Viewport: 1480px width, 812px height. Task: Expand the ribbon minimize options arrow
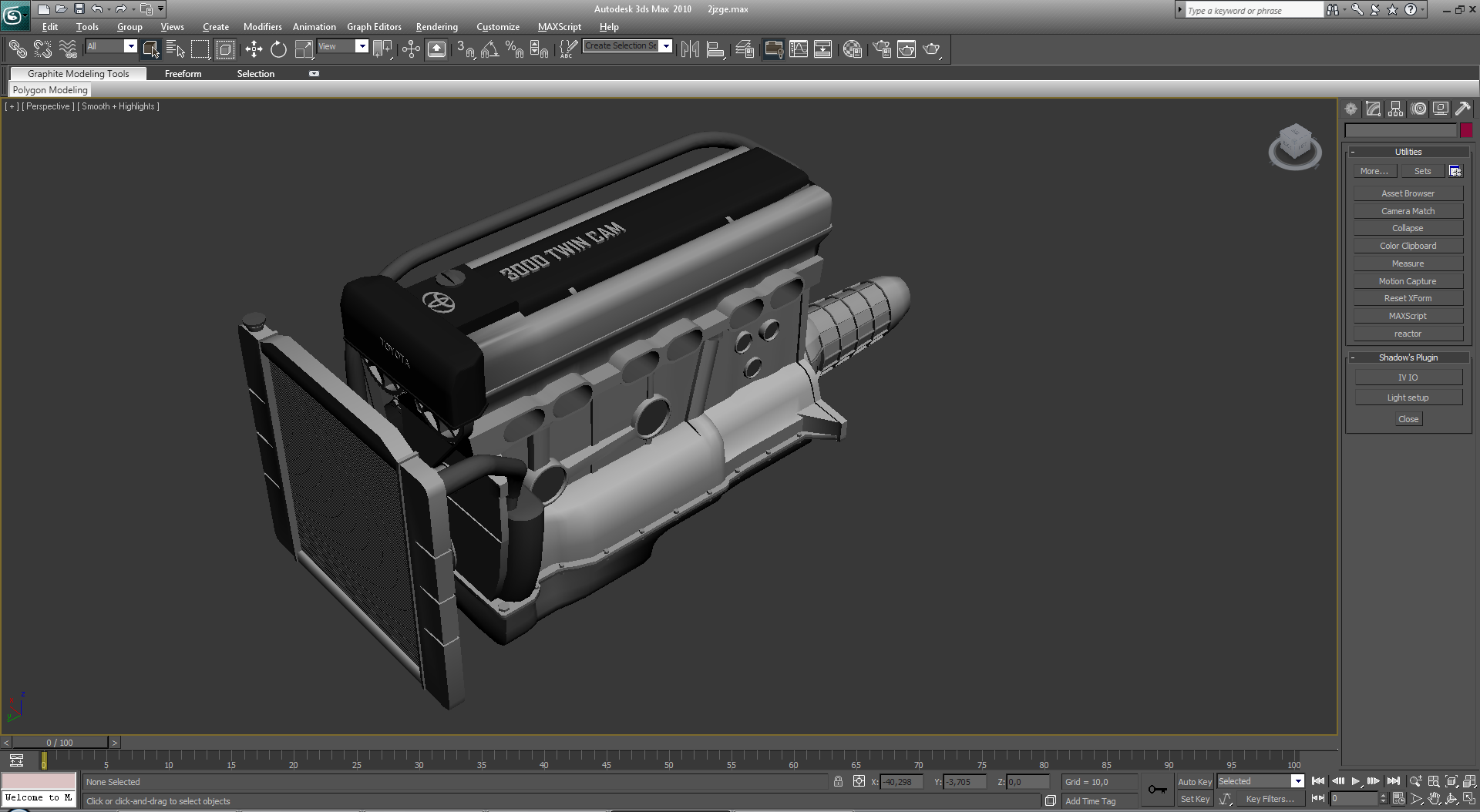click(x=314, y=74)
